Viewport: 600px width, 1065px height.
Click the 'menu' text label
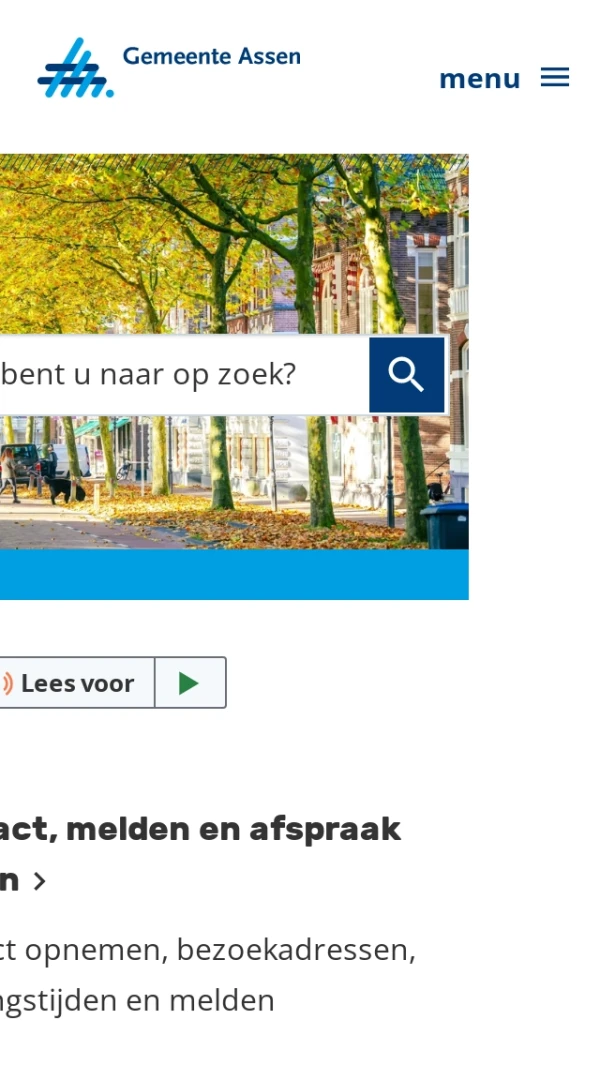[480, 79]
